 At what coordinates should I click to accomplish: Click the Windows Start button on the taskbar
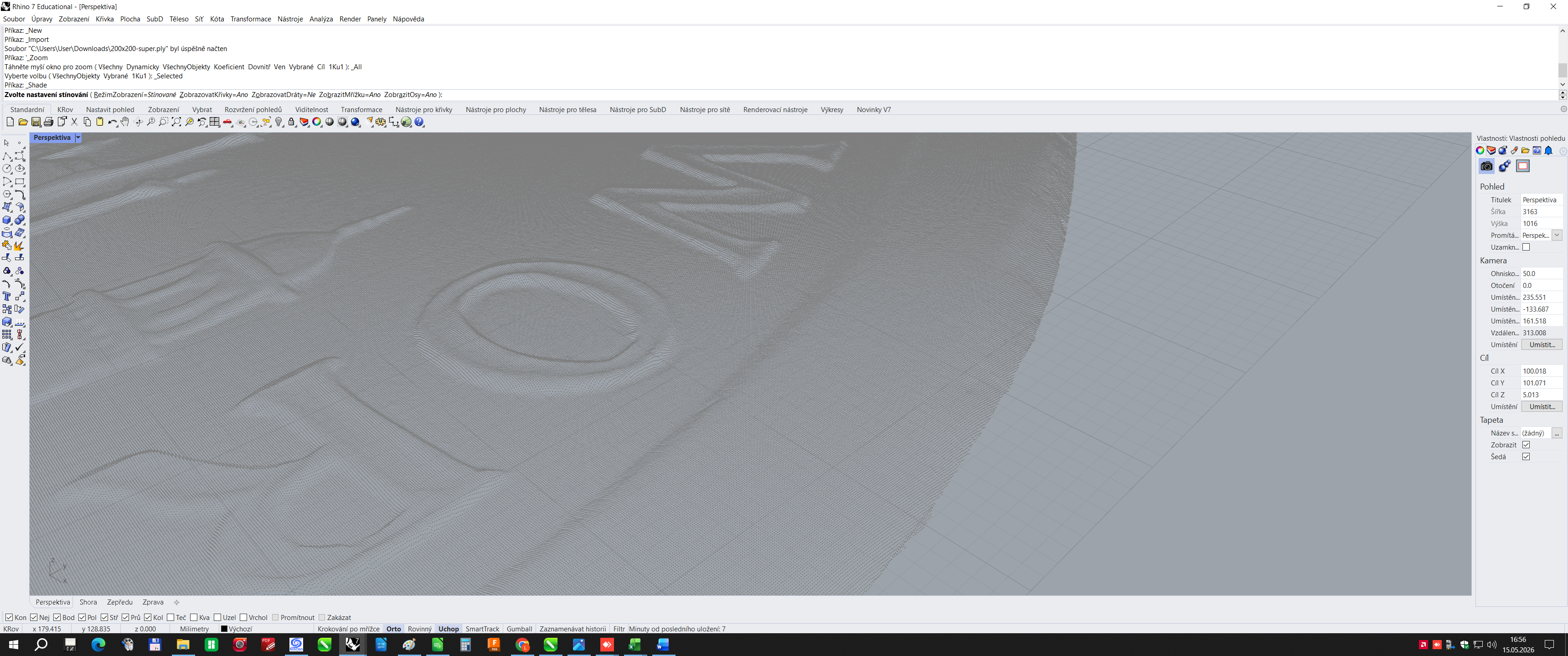(13, 645)
